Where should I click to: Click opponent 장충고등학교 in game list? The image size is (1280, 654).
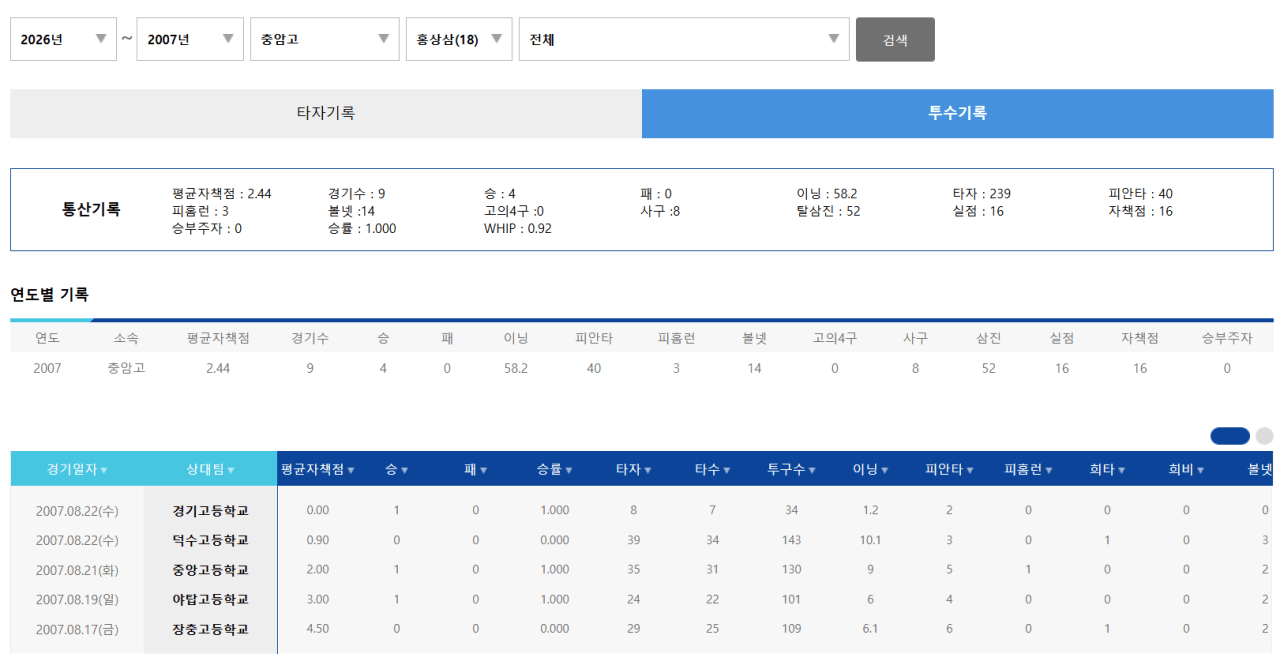tap(210, 629)
